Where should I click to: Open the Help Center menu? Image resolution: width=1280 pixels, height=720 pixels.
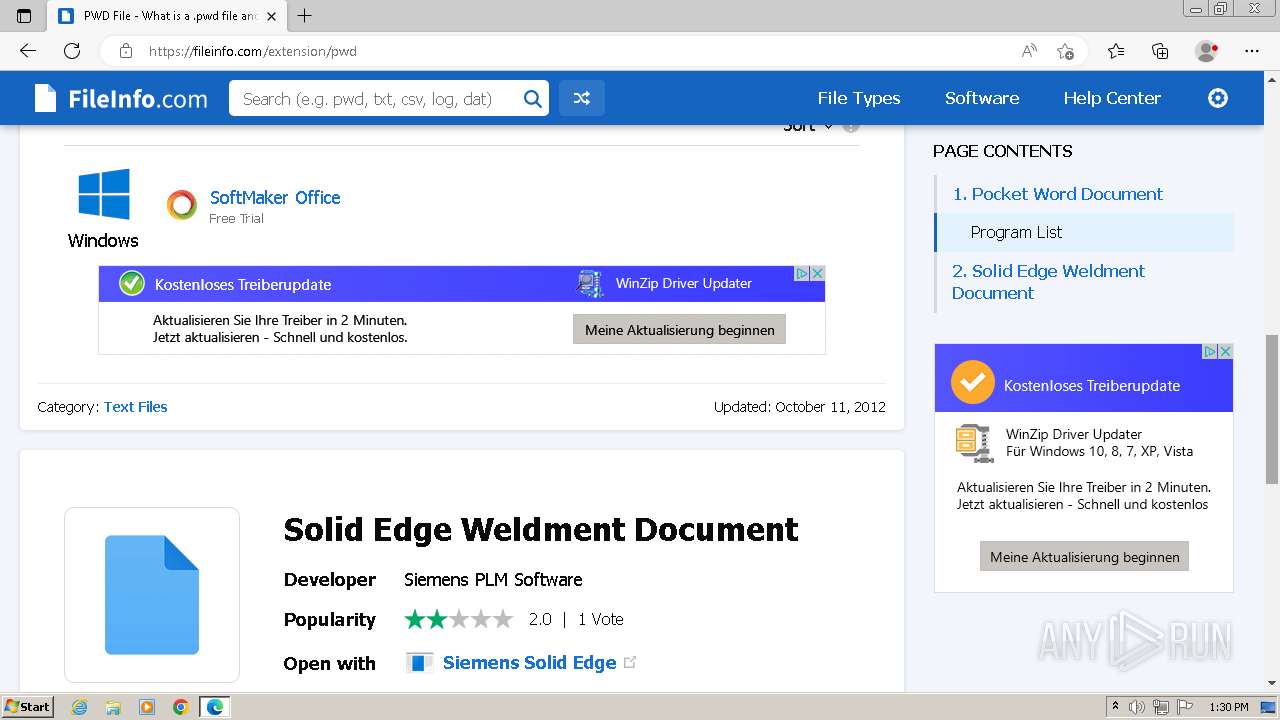1112,98
